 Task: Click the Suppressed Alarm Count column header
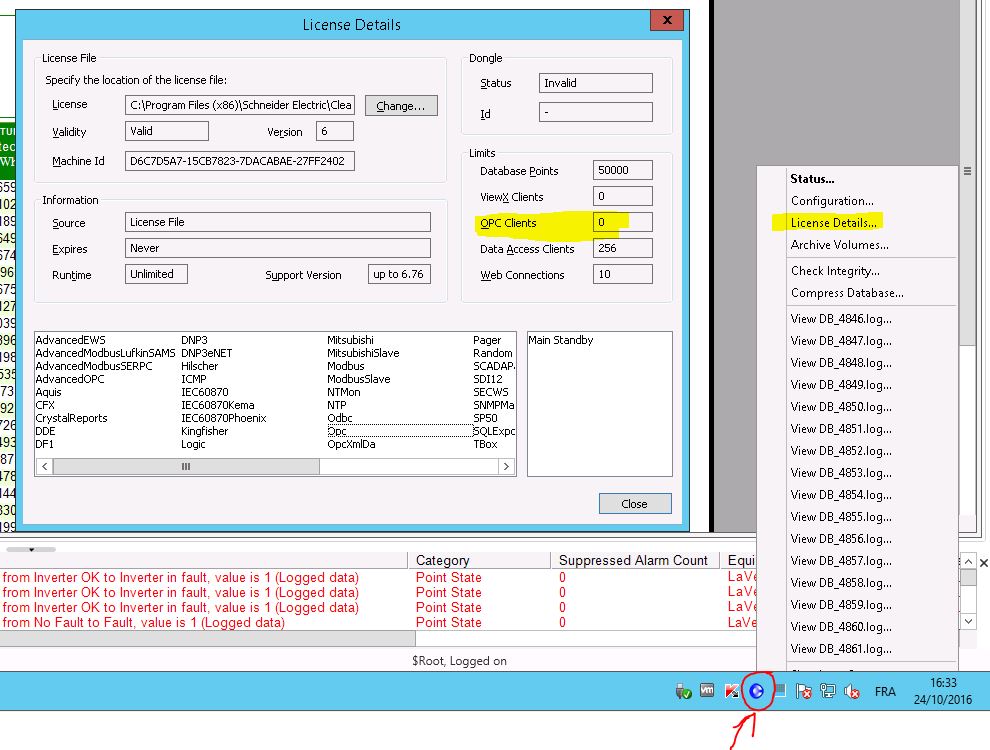[633, 560]
